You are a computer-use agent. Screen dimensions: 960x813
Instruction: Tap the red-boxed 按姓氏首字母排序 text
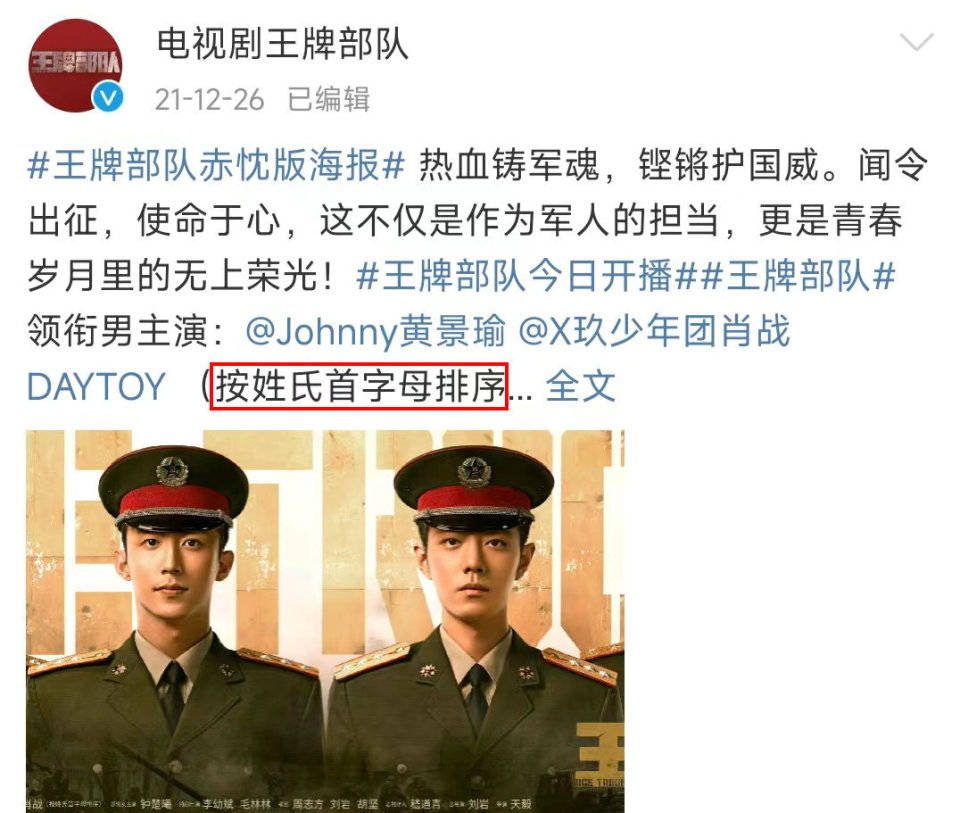pos(359,386)
